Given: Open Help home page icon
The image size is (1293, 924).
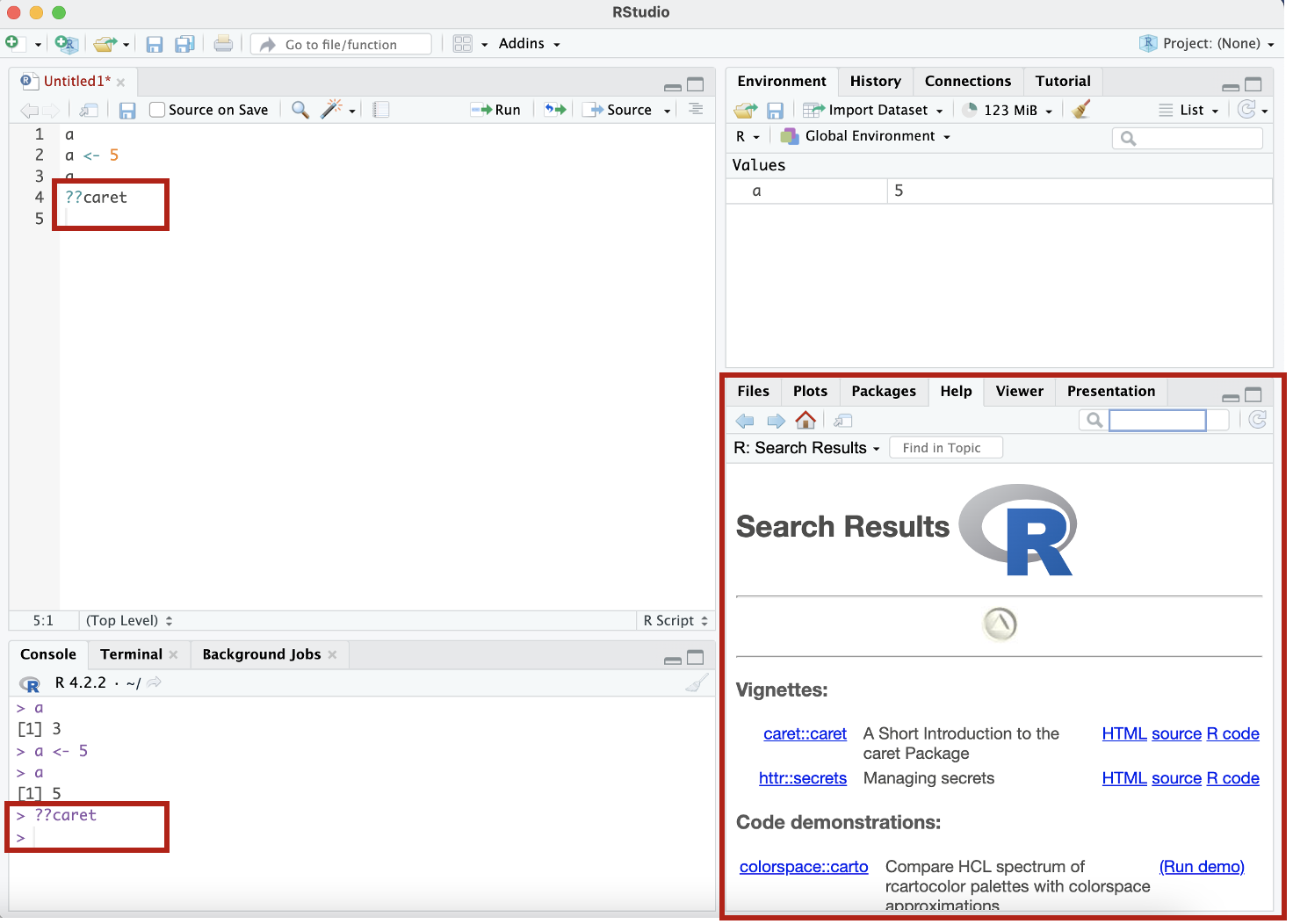Looking at the screenshot, I should click(805, 420).
